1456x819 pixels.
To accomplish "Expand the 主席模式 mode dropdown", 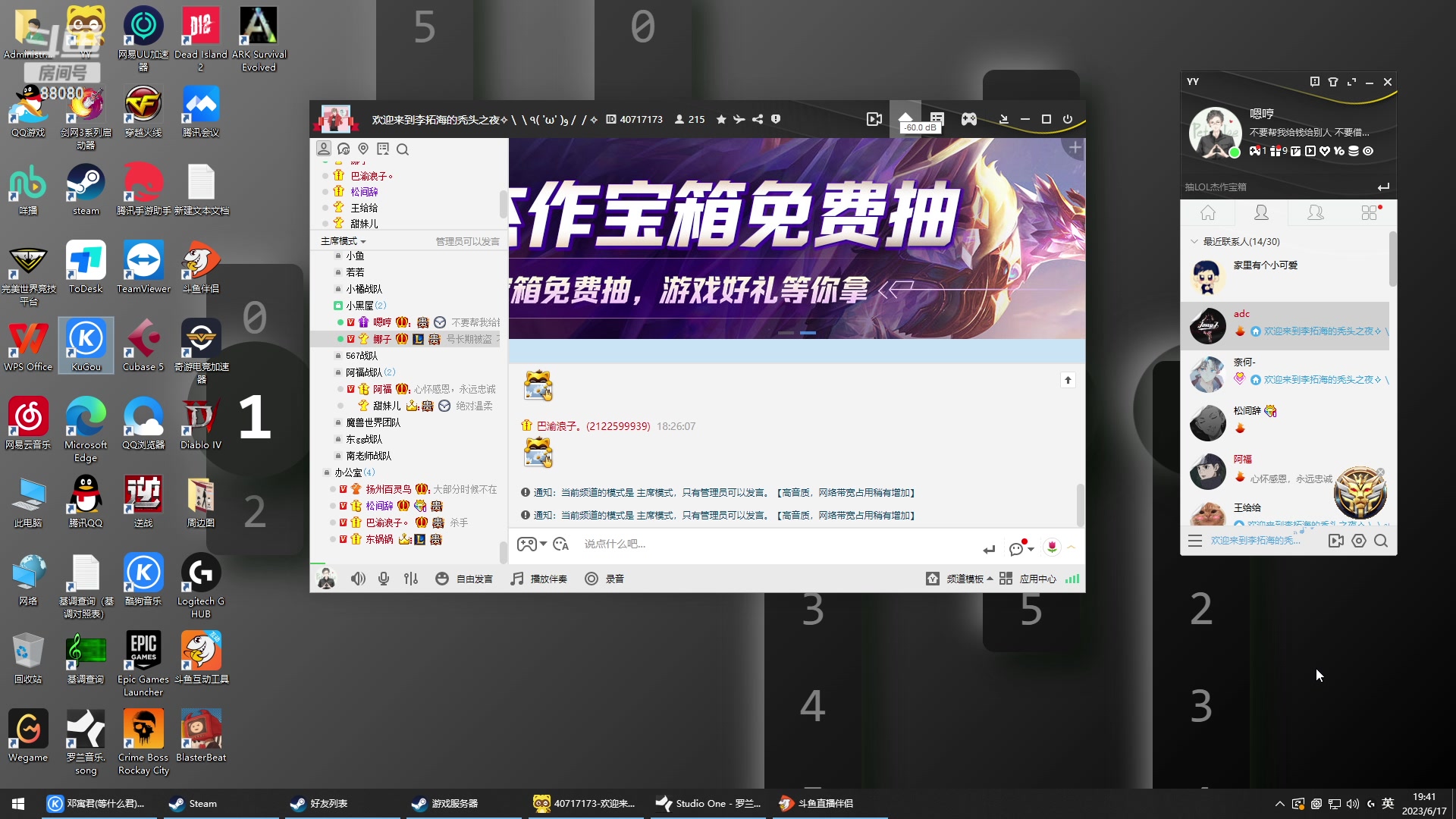I will (x=345, y=240).
